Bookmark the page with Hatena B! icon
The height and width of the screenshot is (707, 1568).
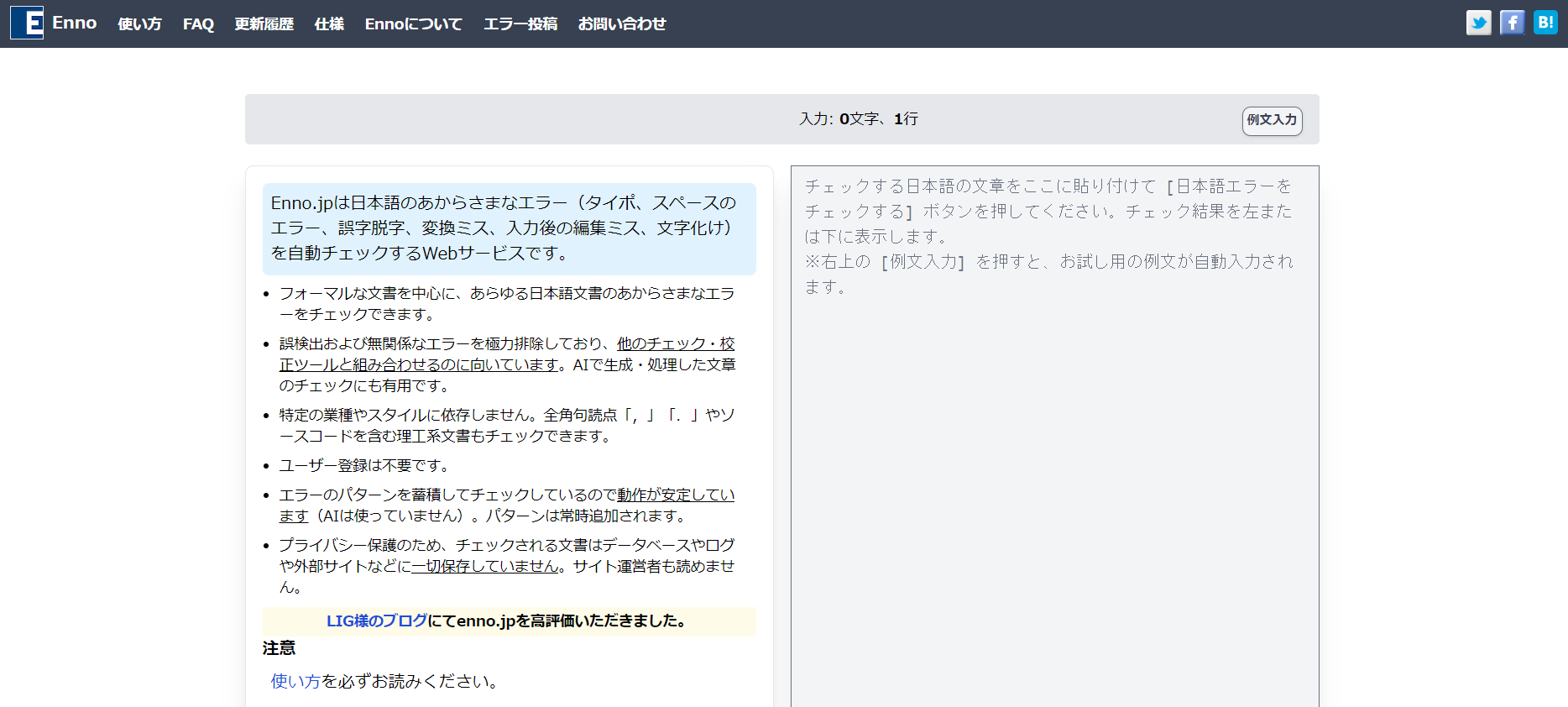point(1545,23)
